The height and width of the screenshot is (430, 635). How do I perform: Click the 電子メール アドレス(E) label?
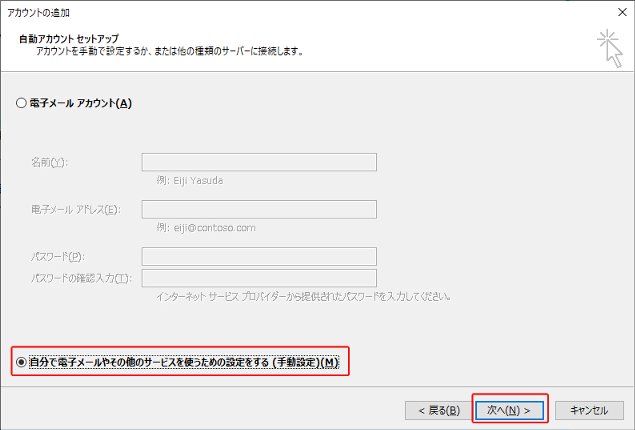(x=76, y=209)
